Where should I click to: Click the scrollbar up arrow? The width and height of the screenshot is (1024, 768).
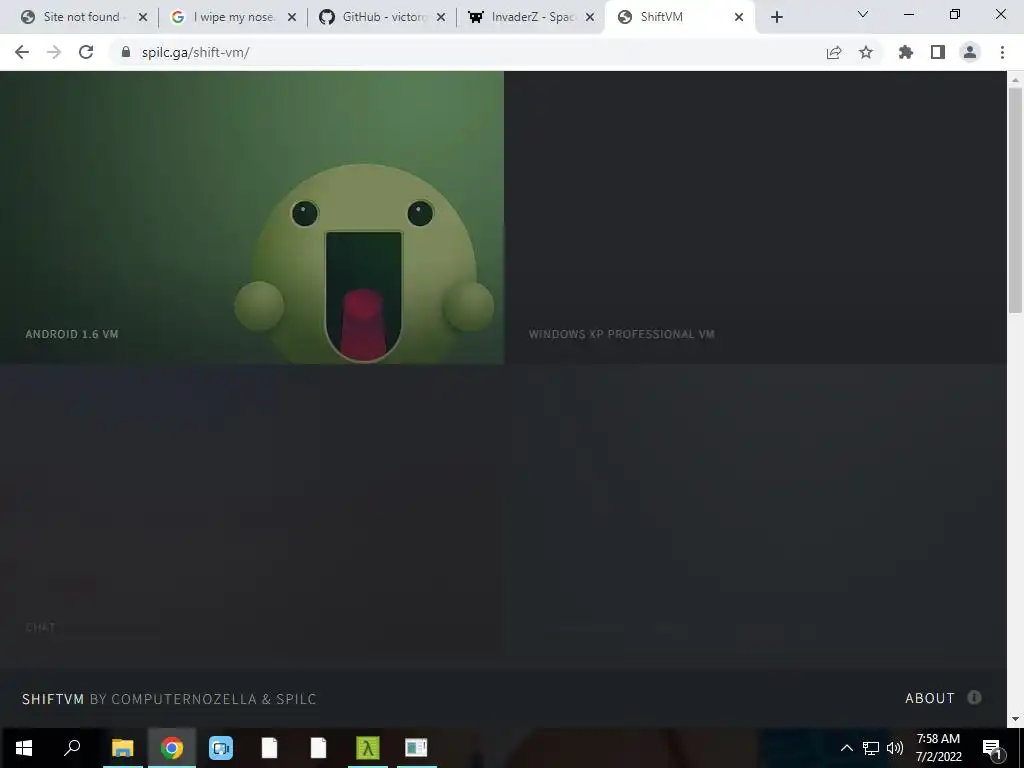(x=1015, y=80)
